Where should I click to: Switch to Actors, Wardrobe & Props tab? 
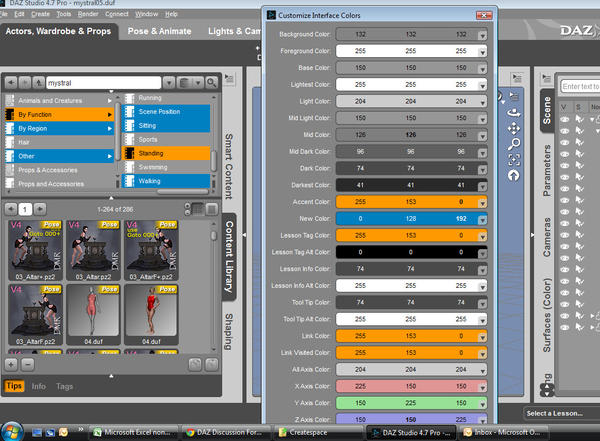pos(58,31)
